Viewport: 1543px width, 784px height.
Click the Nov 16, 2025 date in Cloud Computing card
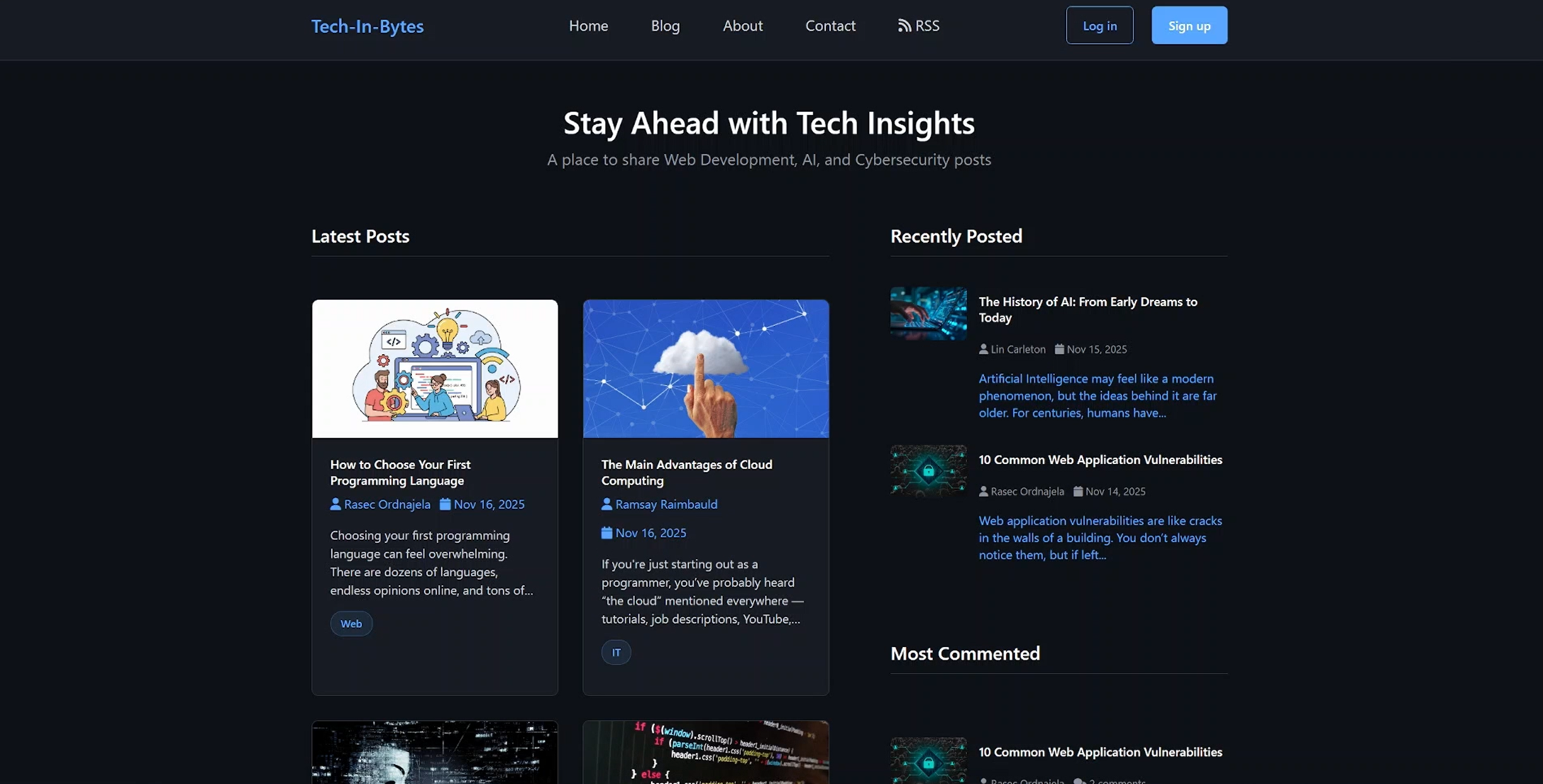point(651,533)
